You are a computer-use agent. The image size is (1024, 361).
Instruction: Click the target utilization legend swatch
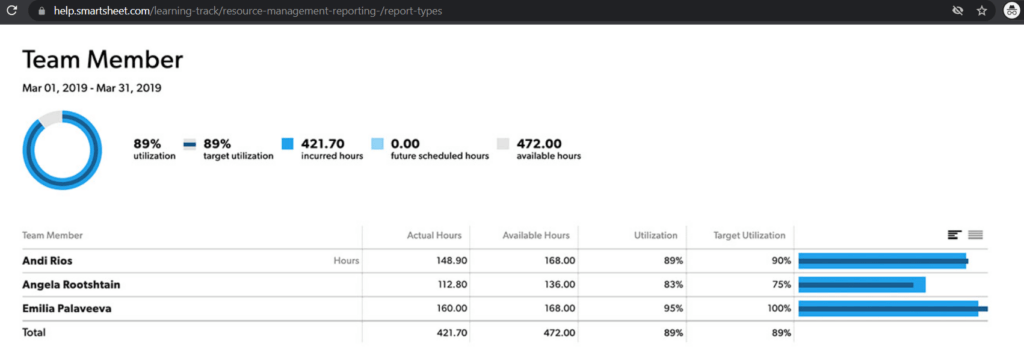point(189,144)
